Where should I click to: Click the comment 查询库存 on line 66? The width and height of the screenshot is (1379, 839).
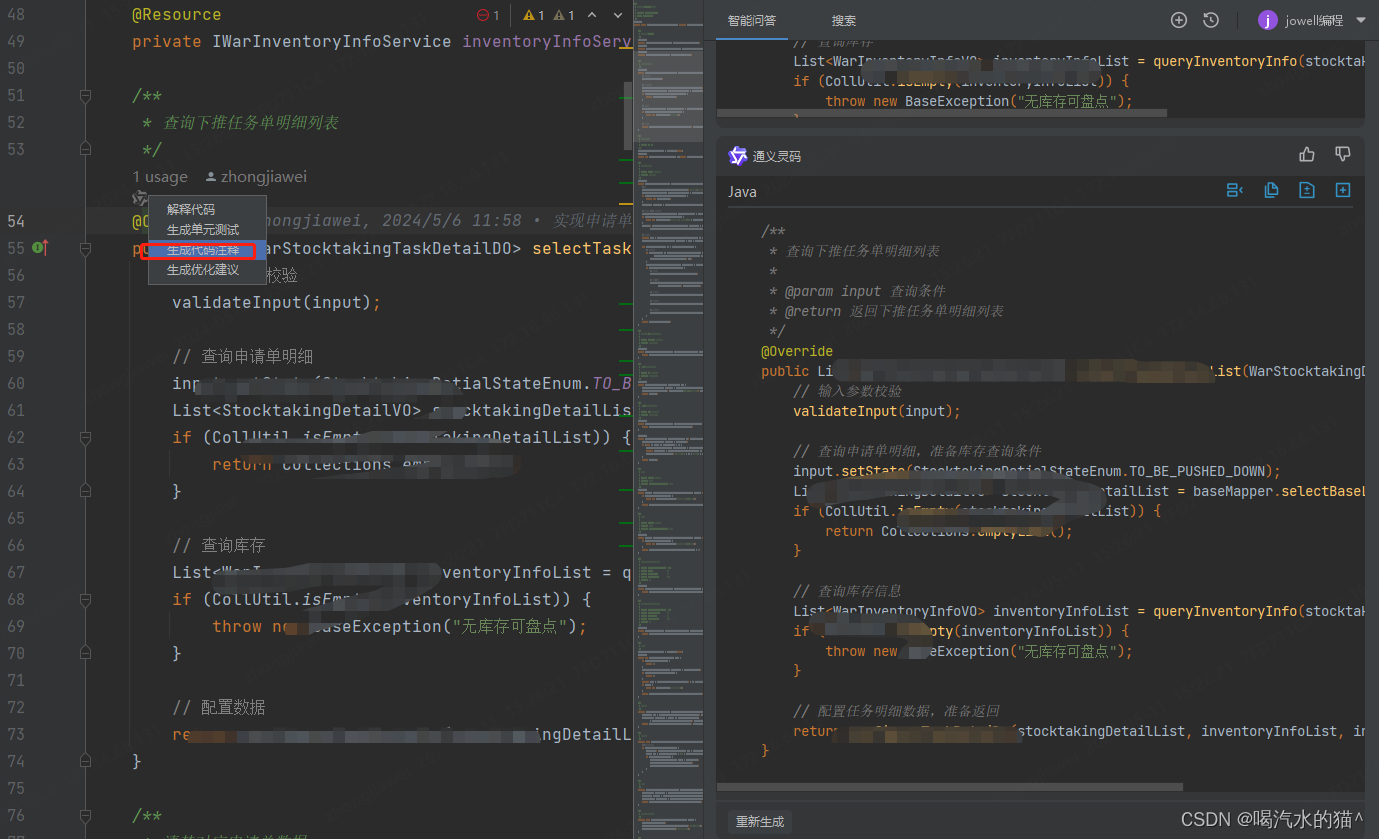219,545
